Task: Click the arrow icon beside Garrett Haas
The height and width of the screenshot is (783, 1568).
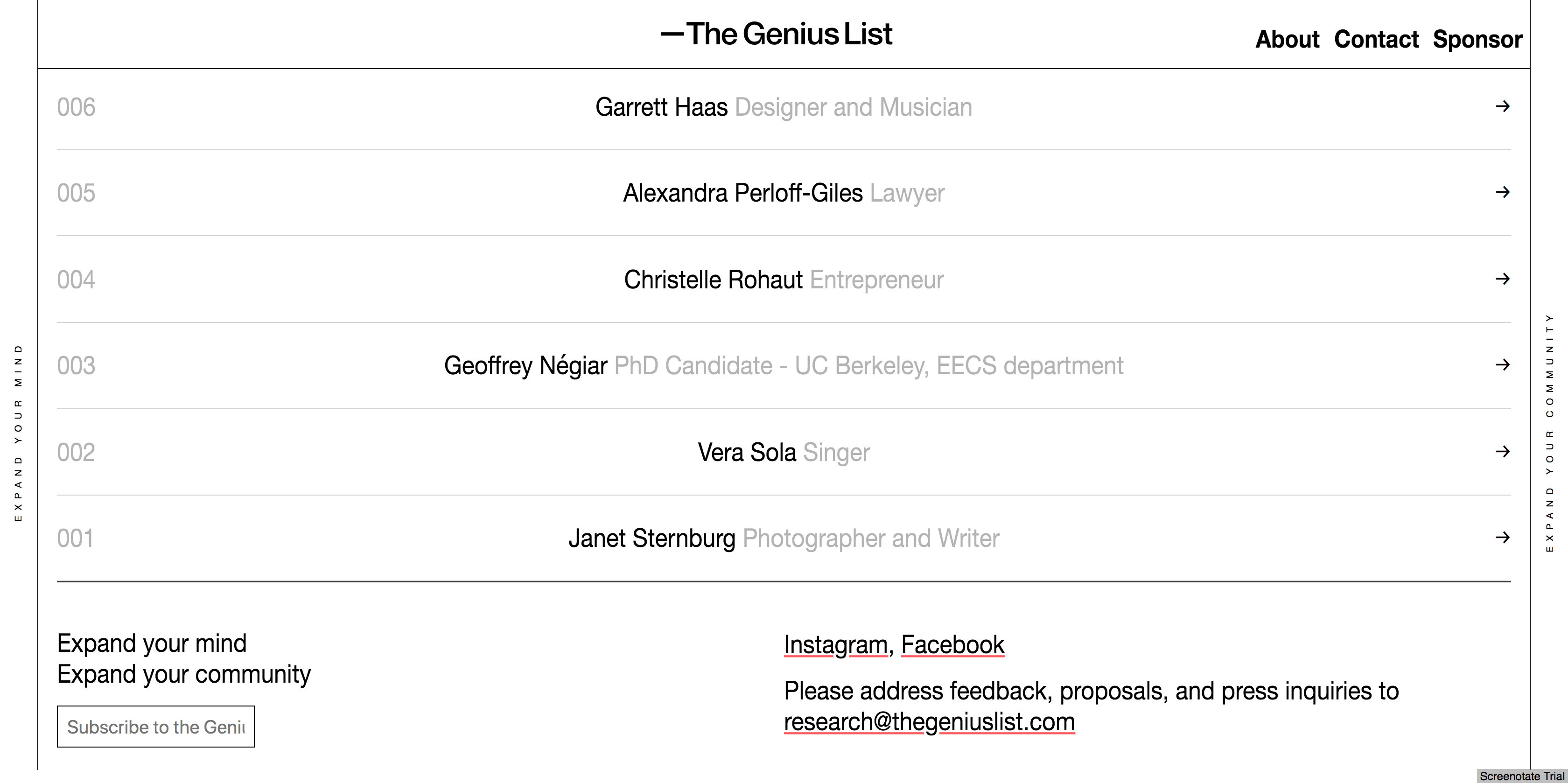Action: click(1502, 106)
